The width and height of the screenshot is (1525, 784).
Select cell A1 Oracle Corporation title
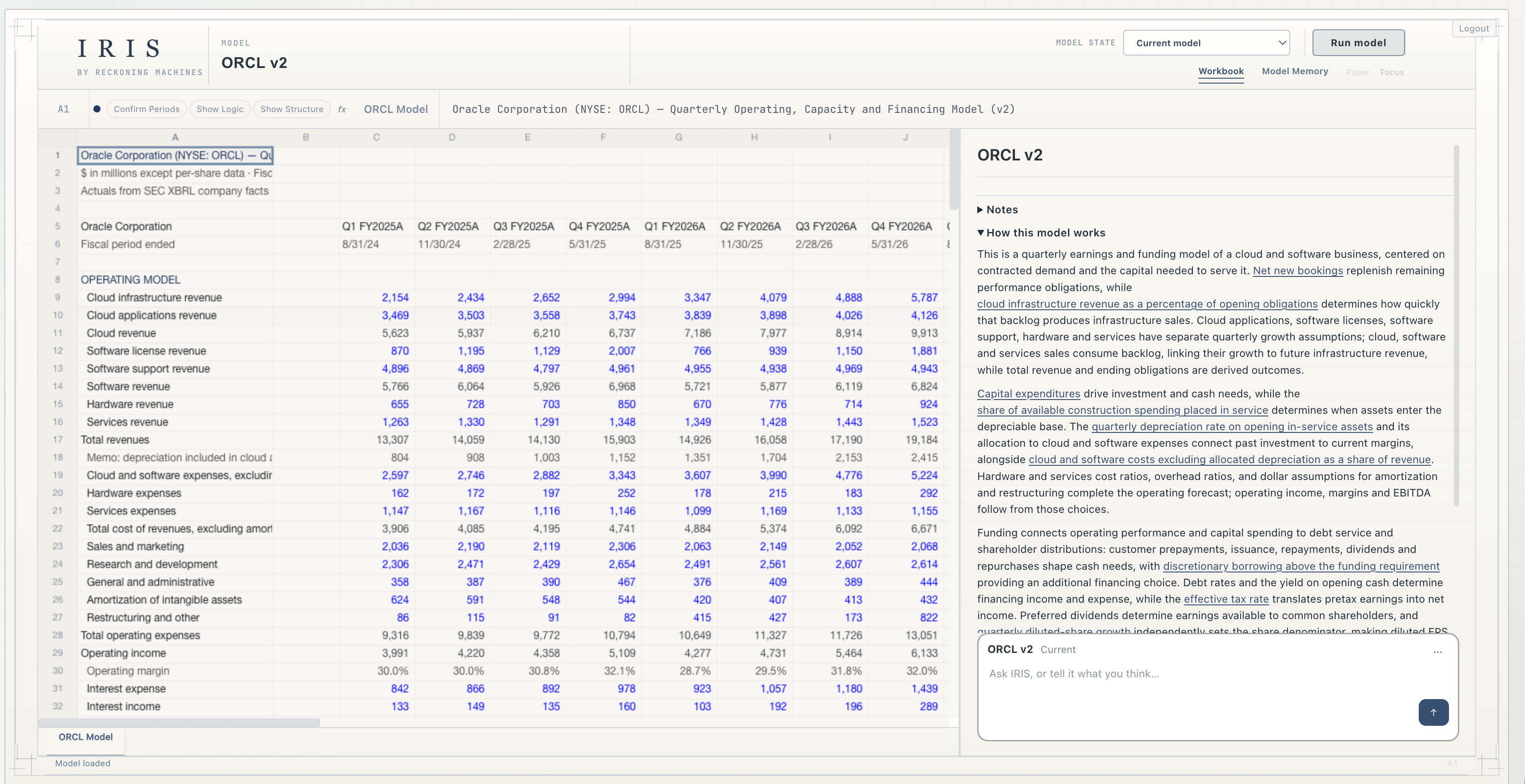tap(175, 155)
